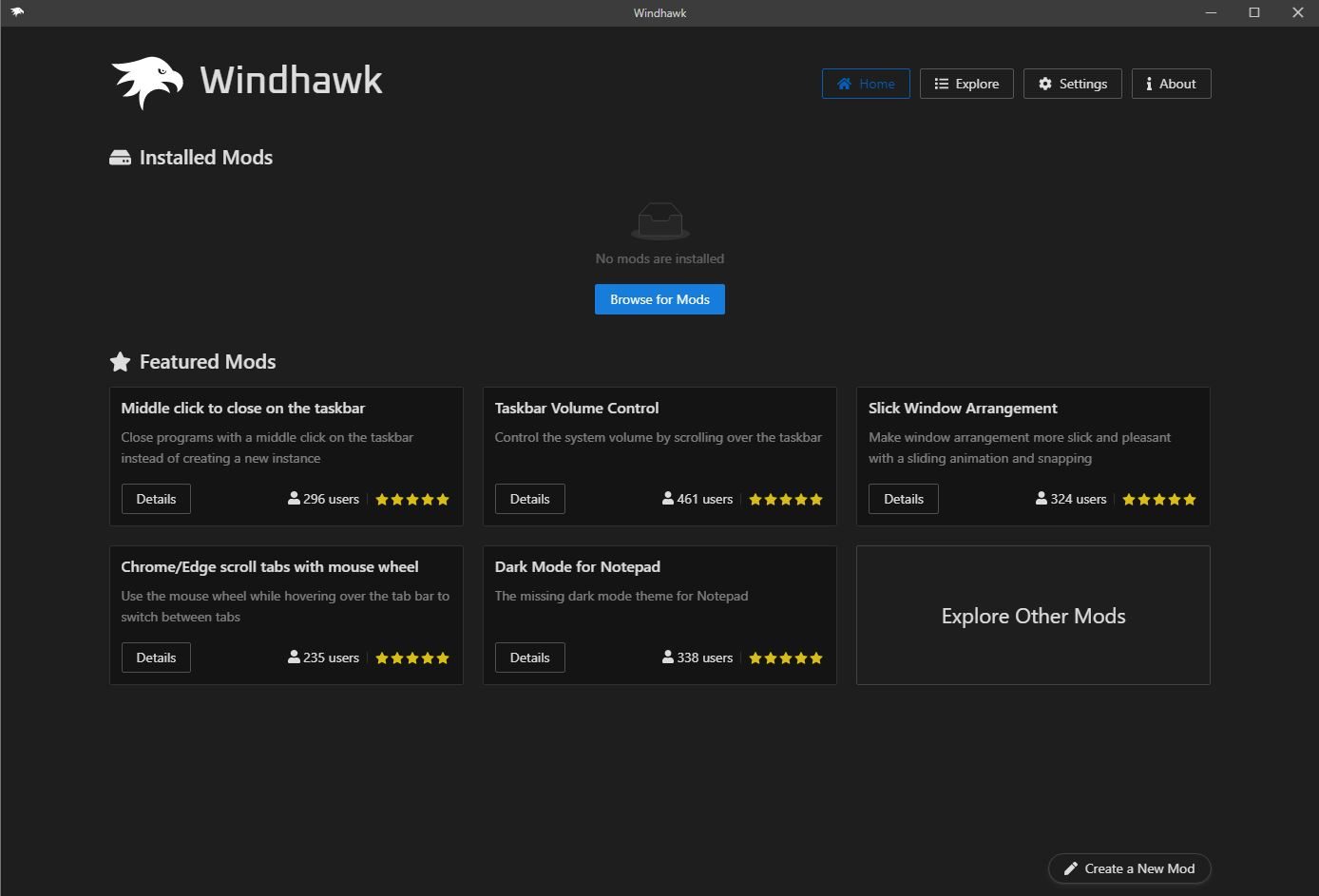Select title "Chrome/Edge scroll tabs with mouse wheel"
The width and height of the screenshot is (1319, 896).
coord(270,567)
